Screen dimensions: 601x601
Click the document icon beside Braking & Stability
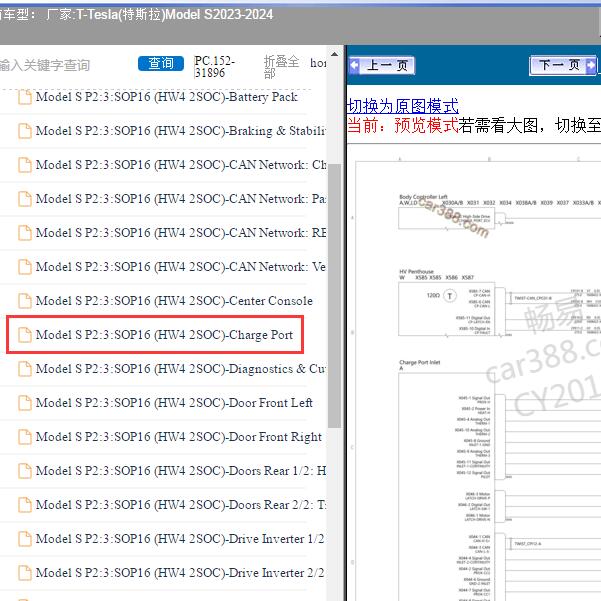[25, 131]
